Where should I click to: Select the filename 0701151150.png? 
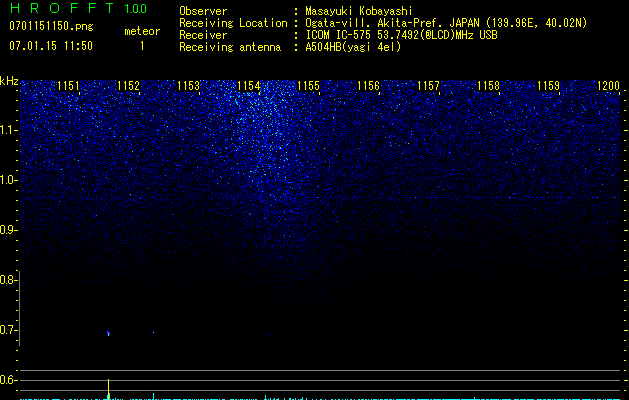tap(51, 26)
